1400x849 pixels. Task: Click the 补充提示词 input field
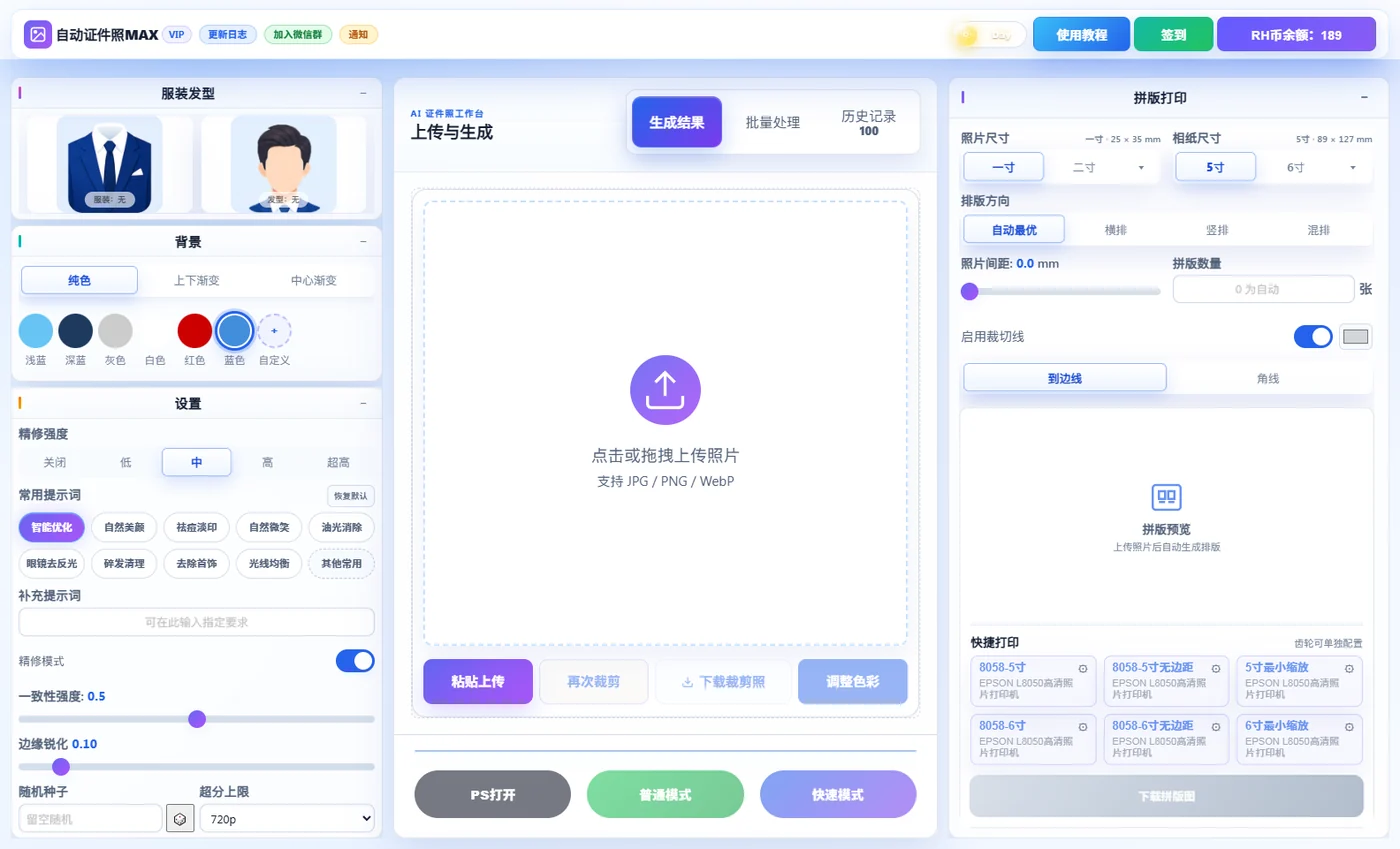pyautogui.click(x=197, y=622)
